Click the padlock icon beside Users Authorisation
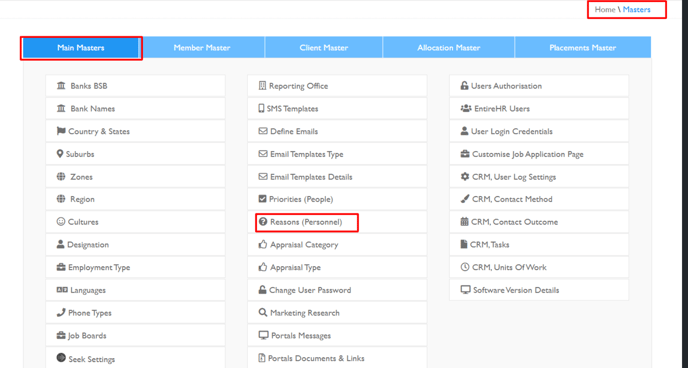Viewport: 688px width, 368px height. tap(464, 86)
